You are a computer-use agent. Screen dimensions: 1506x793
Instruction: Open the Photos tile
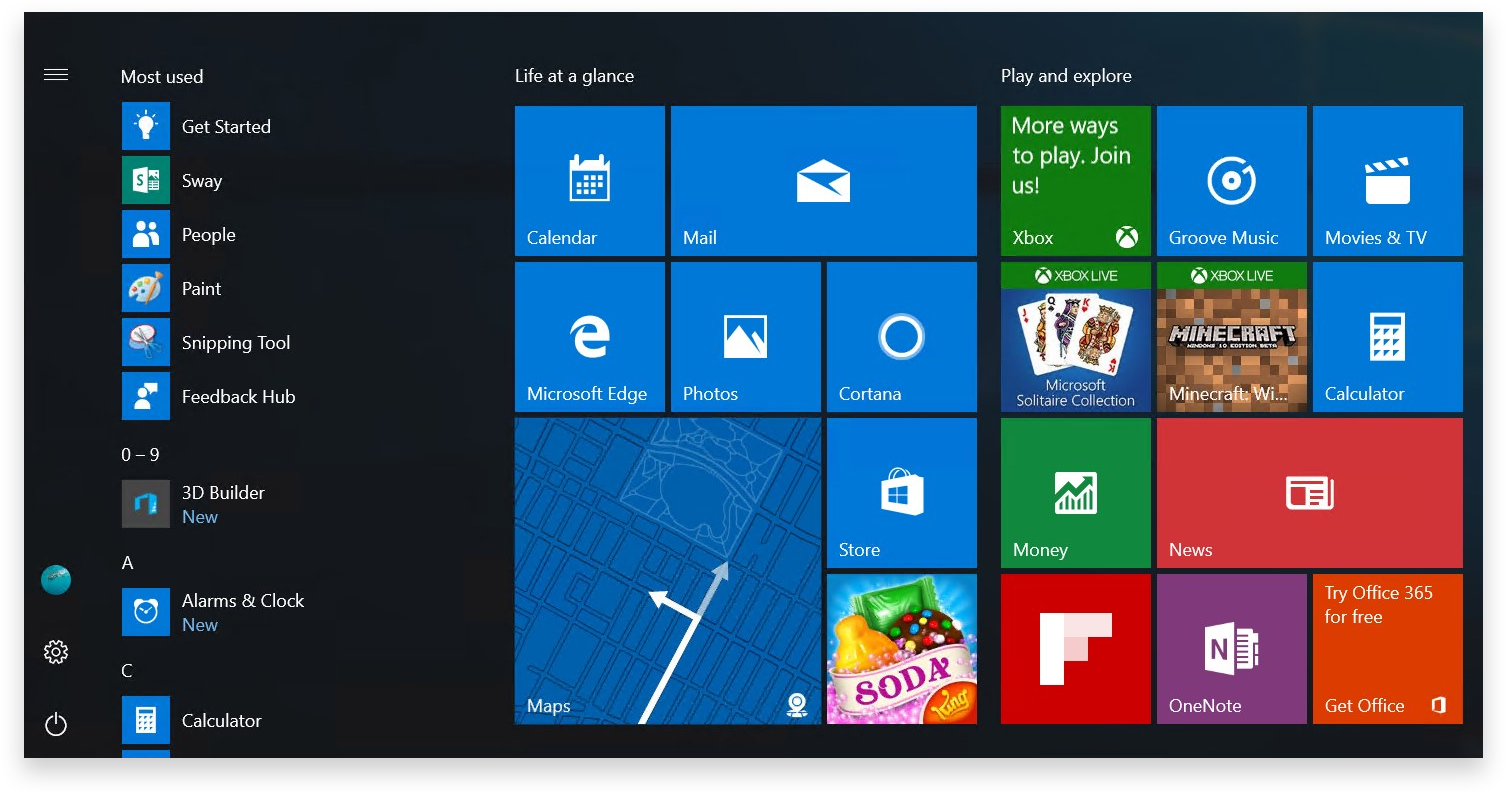click(x=746, y=337)
